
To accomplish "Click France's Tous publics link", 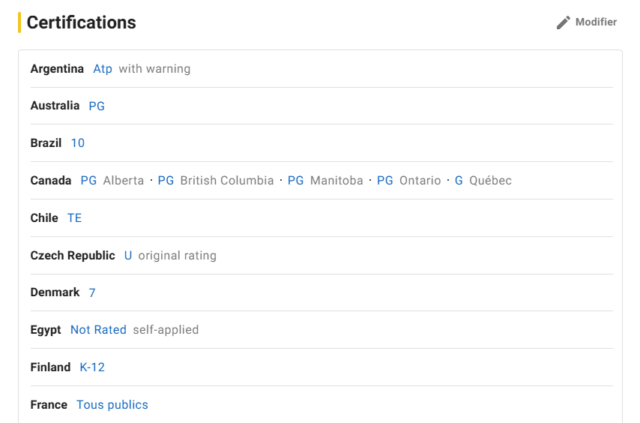I will pos(112,404).
